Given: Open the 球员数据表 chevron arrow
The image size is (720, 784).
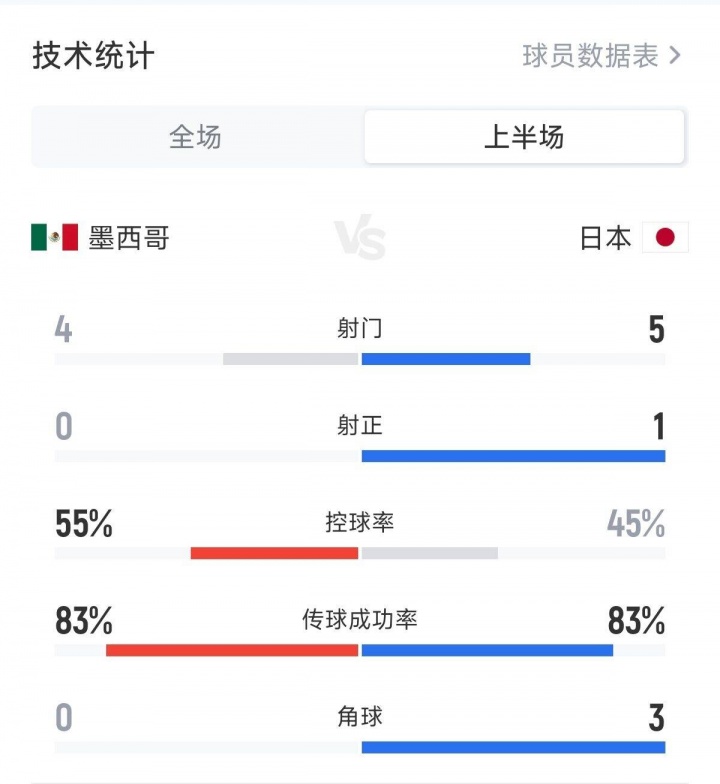Looking at the screenshot, I should click(675, 55).
